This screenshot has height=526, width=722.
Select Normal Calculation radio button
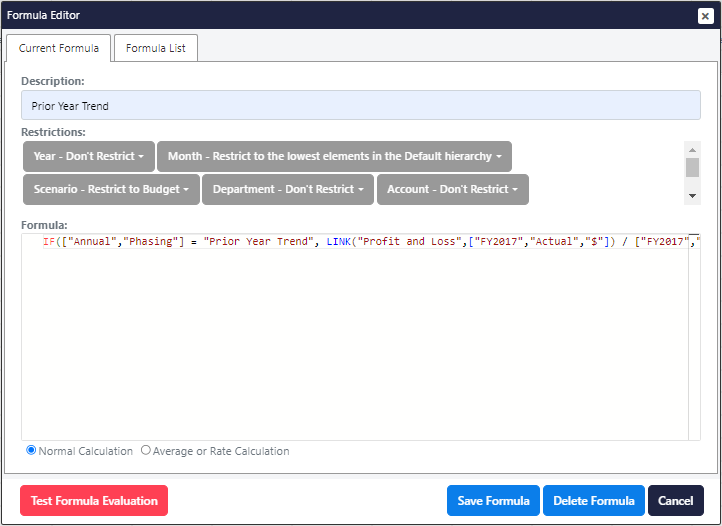coord(32,451)
